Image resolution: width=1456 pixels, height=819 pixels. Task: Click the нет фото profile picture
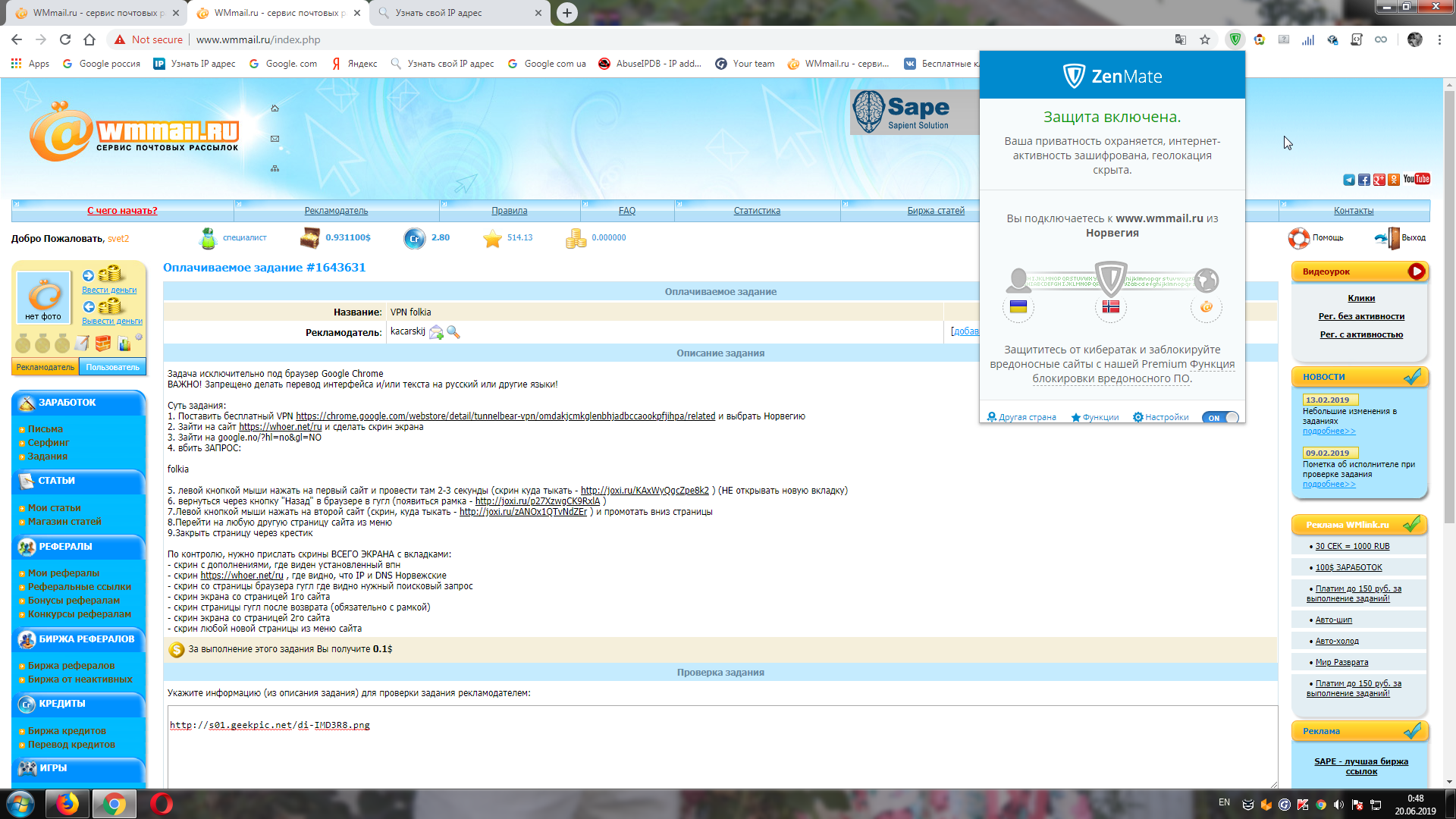[43, 297]
